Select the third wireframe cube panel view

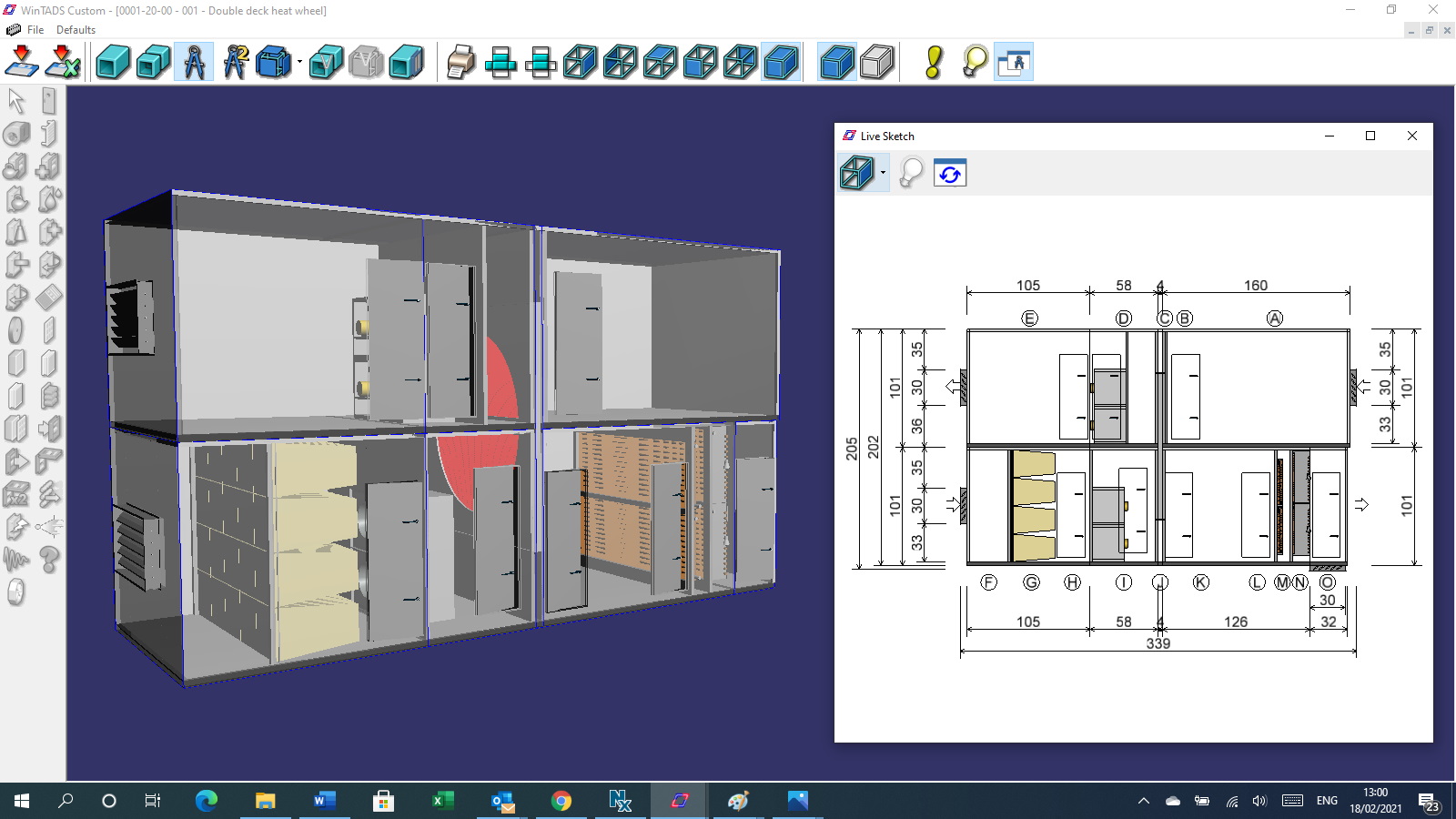coord(660,62)
